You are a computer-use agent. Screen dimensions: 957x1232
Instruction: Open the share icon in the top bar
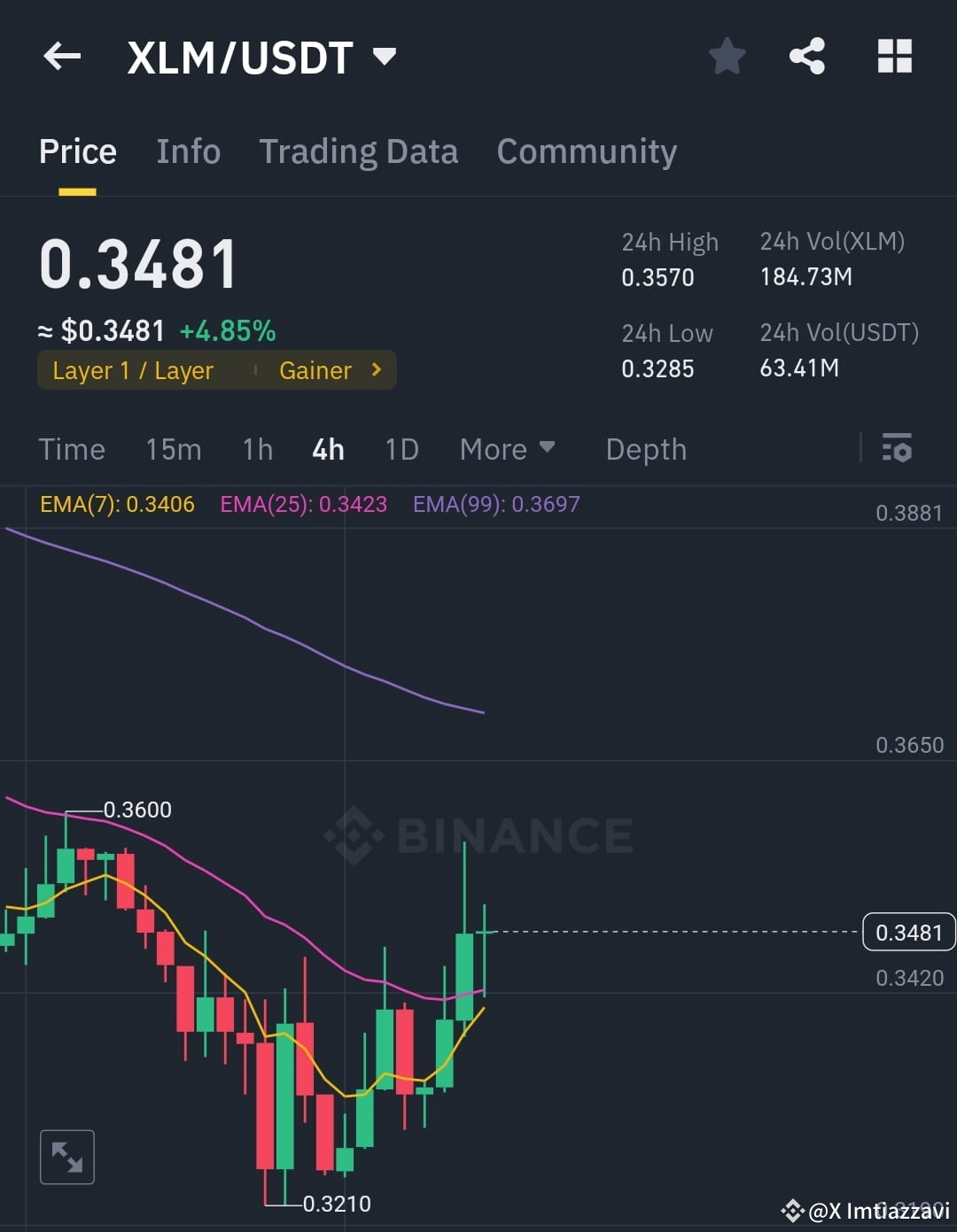808,55
